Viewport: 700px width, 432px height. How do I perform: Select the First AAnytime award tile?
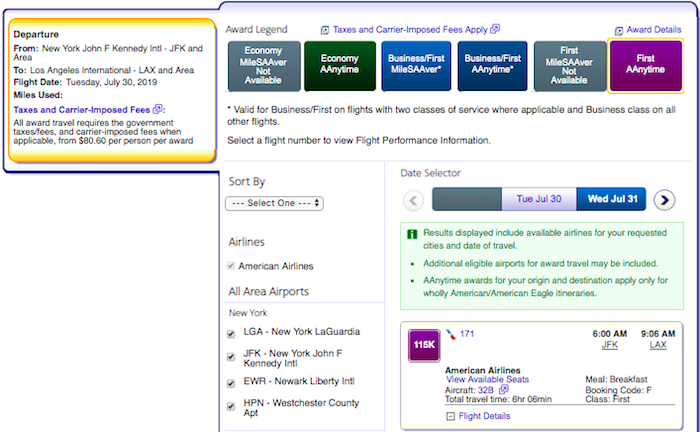point(646,66)
